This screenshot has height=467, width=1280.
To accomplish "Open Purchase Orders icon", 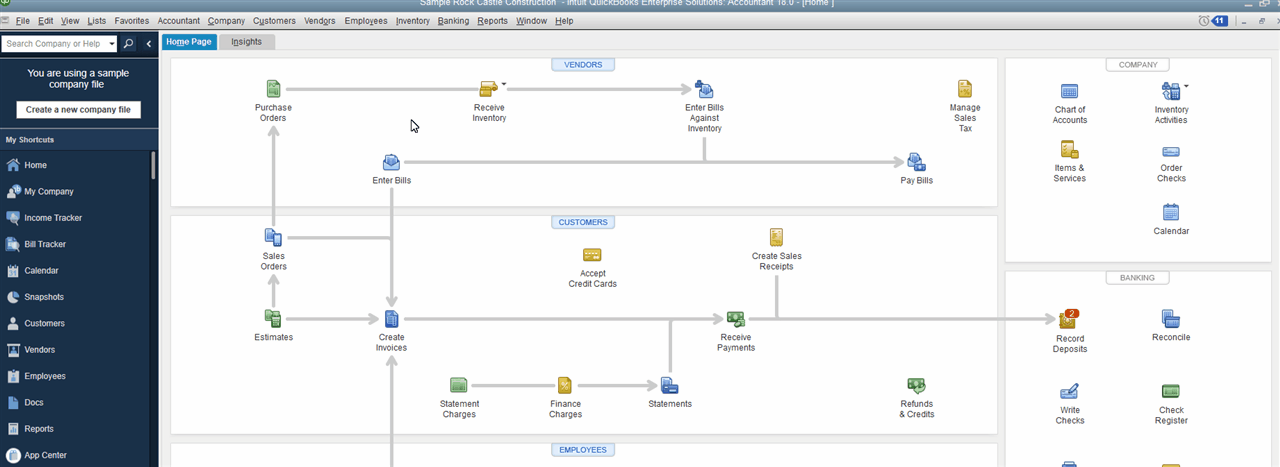I will (x=273, y=89).
